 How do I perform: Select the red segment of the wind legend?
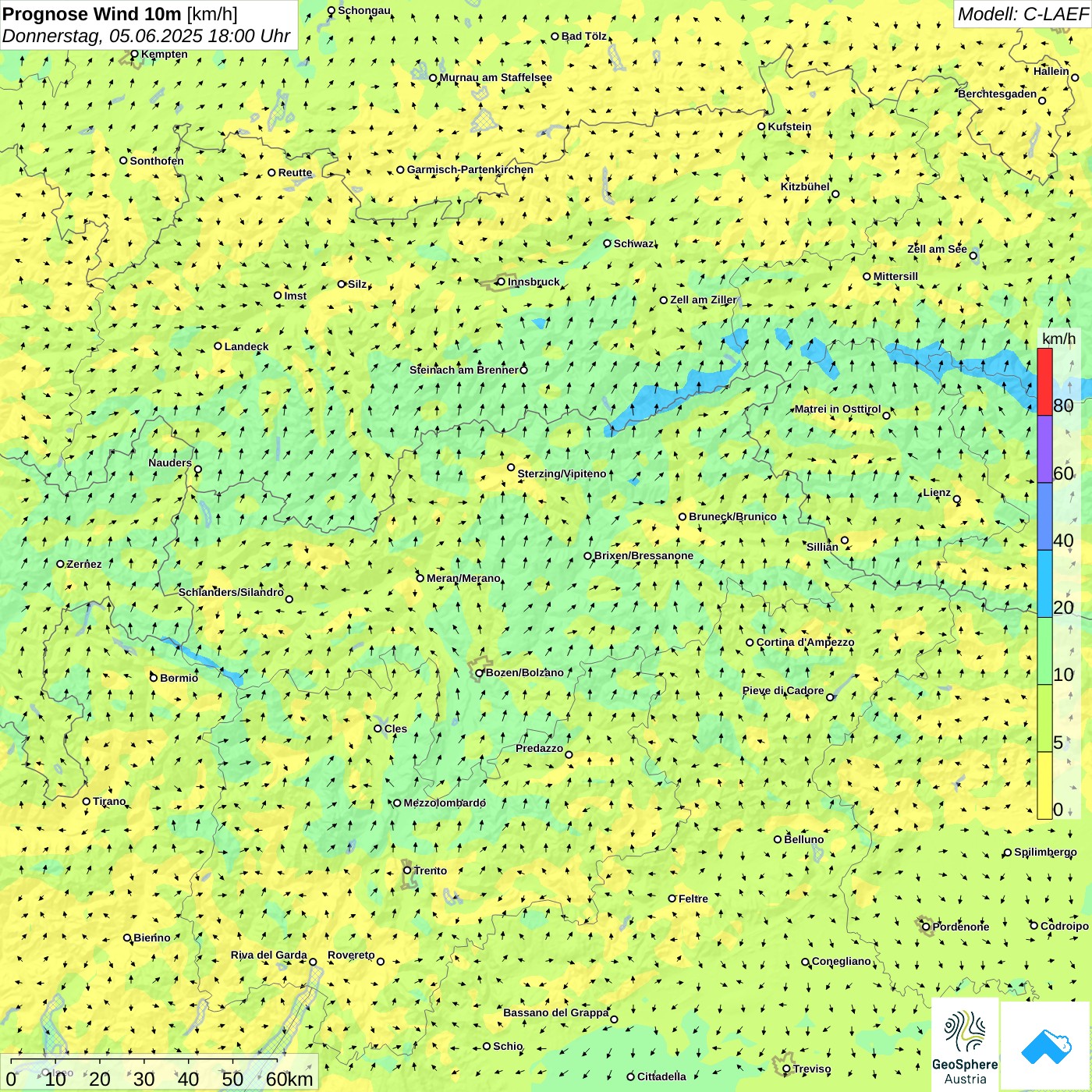click(x=1044, y=381)
